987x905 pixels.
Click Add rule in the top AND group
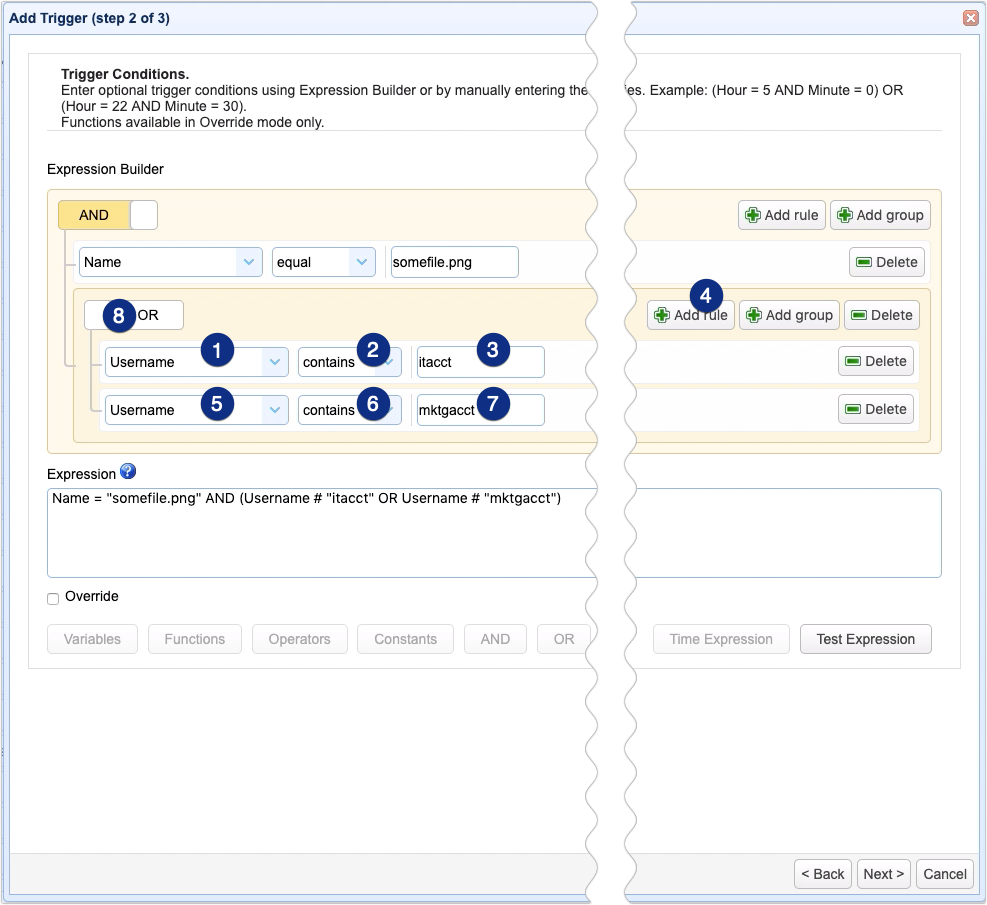click(x=781, y=215)
